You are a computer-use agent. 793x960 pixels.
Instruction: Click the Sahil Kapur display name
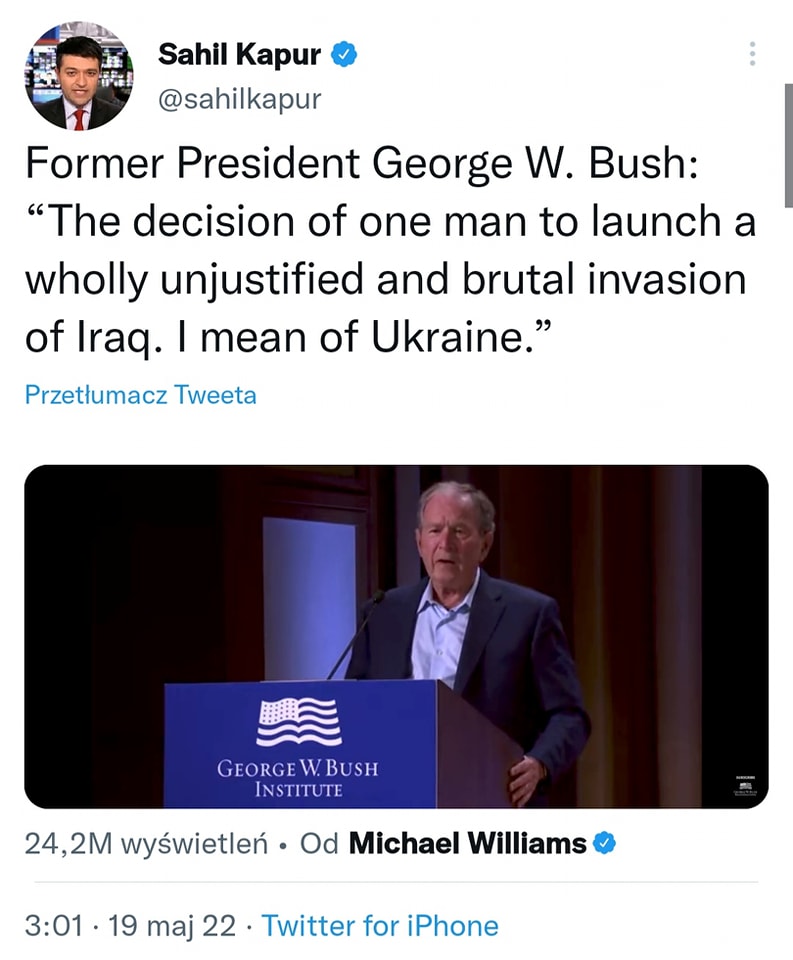239,55
